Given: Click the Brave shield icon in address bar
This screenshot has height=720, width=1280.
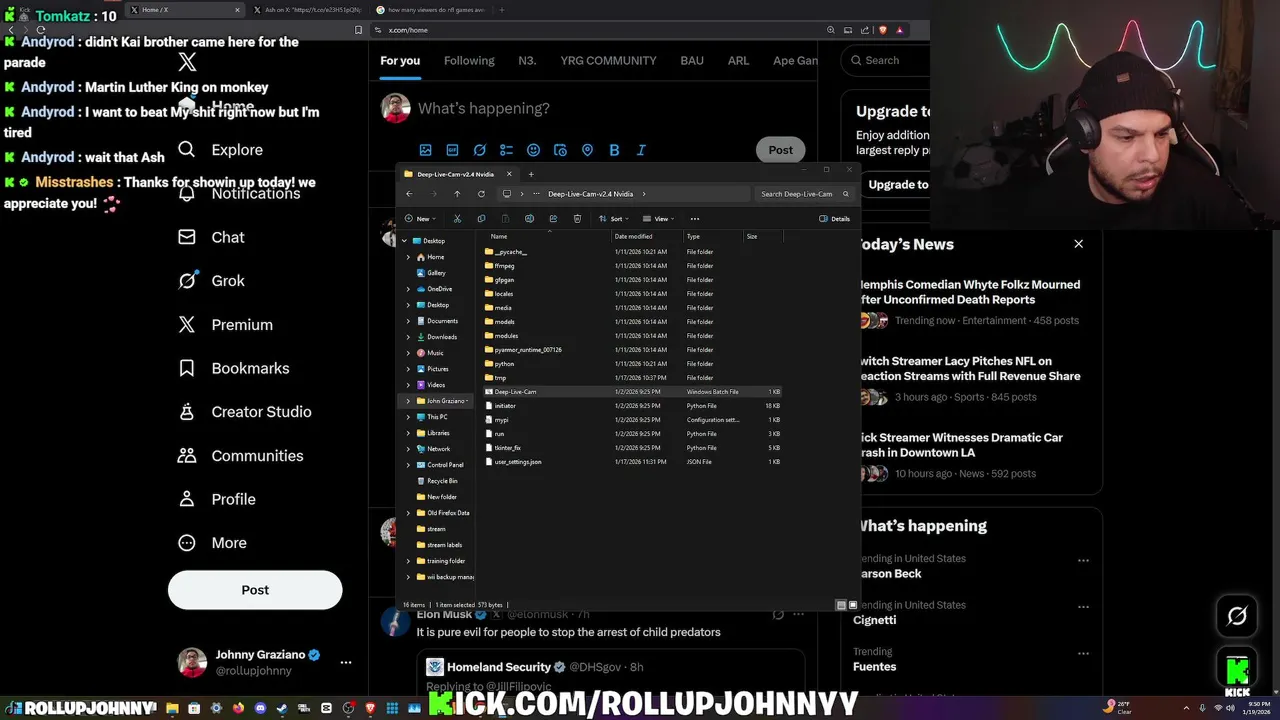Looking at the screenshot, I should tap(882, 30).
